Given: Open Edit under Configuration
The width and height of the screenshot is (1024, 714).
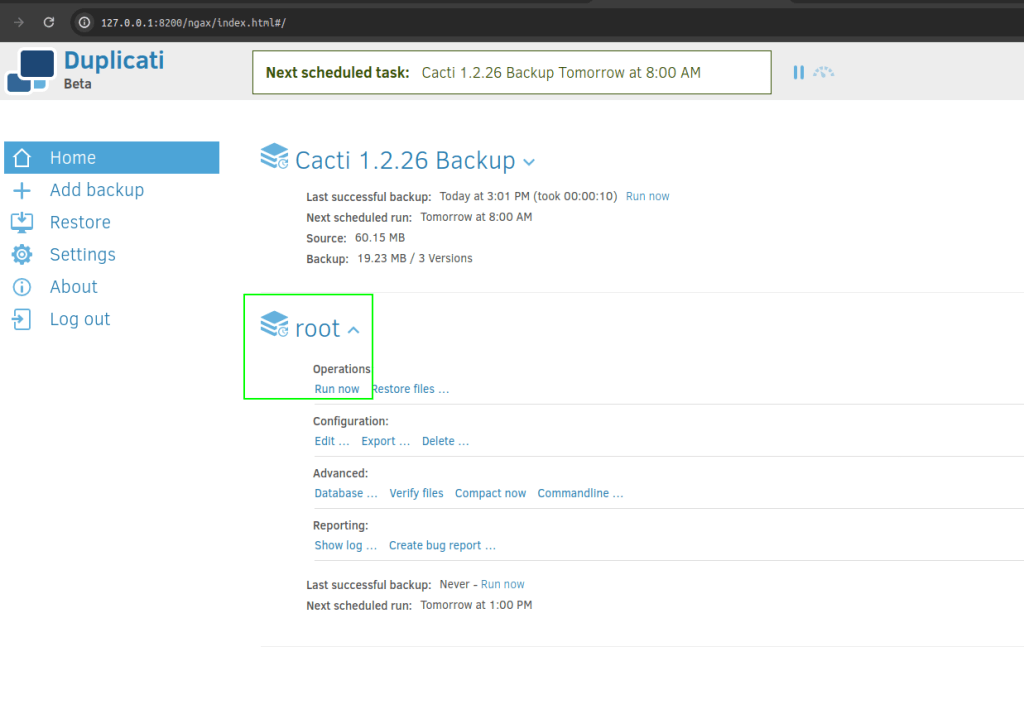Looking at the screenshot, I should click(331, 441).
